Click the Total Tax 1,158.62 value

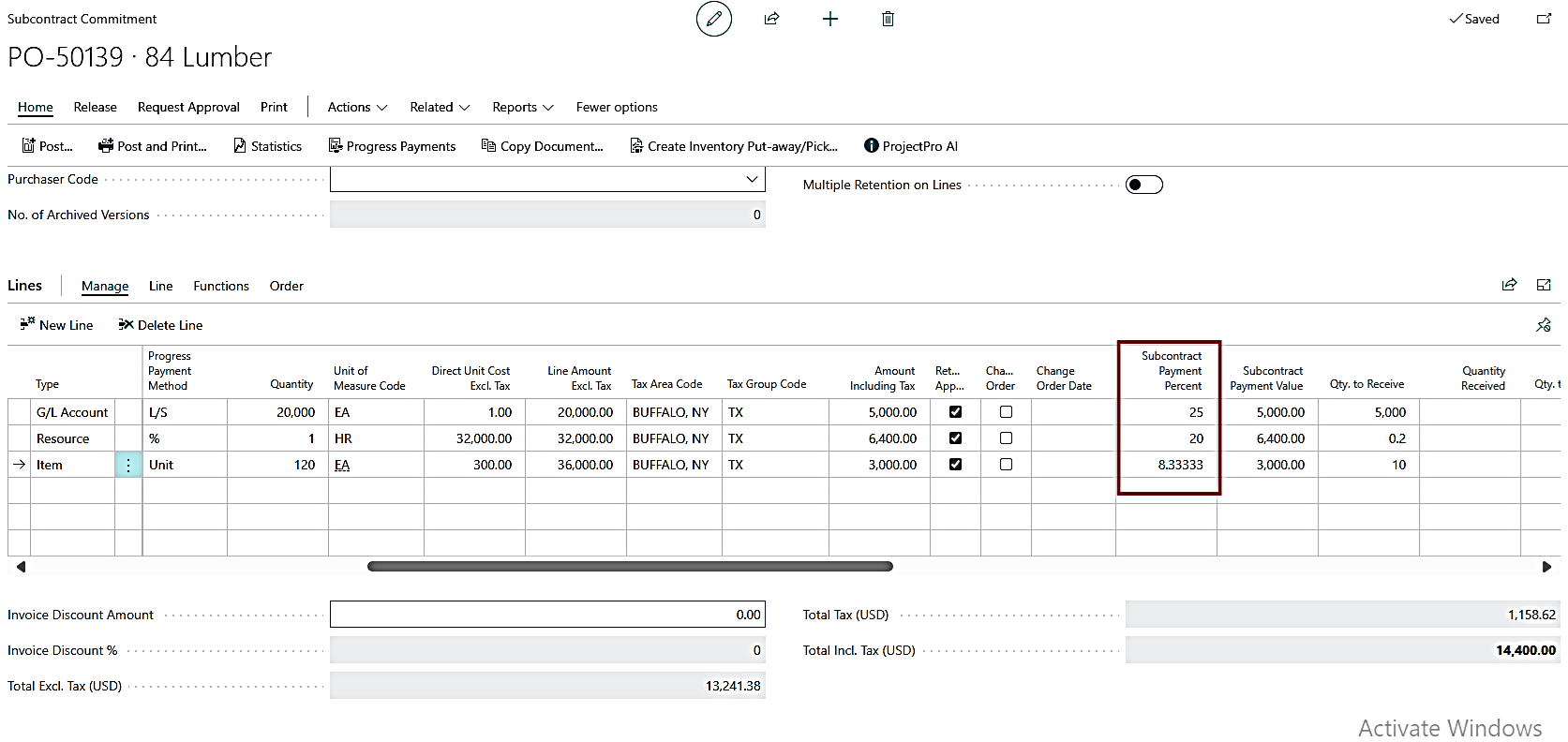1343,615
